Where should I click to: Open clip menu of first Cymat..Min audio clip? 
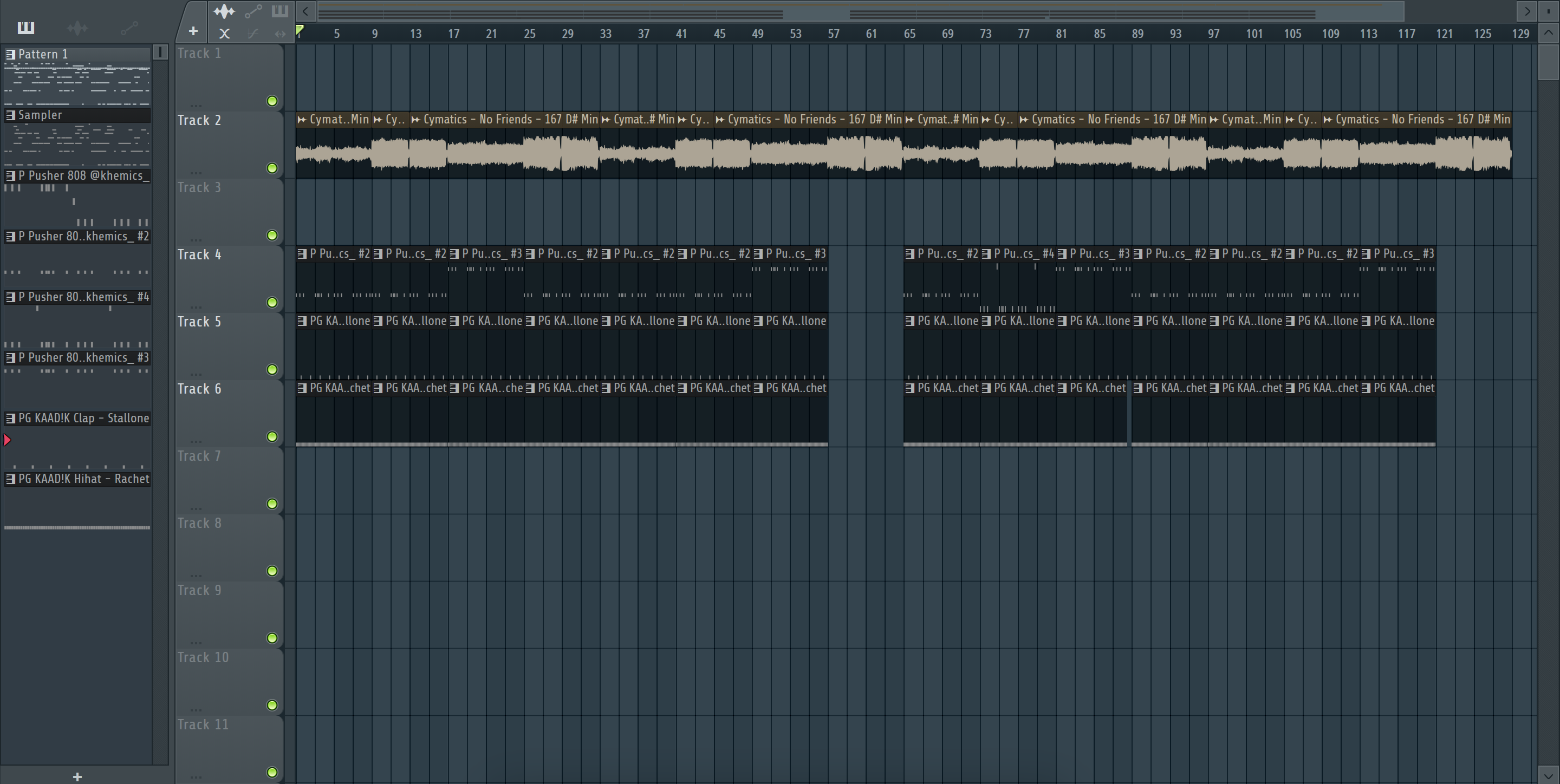coord(302,120)
